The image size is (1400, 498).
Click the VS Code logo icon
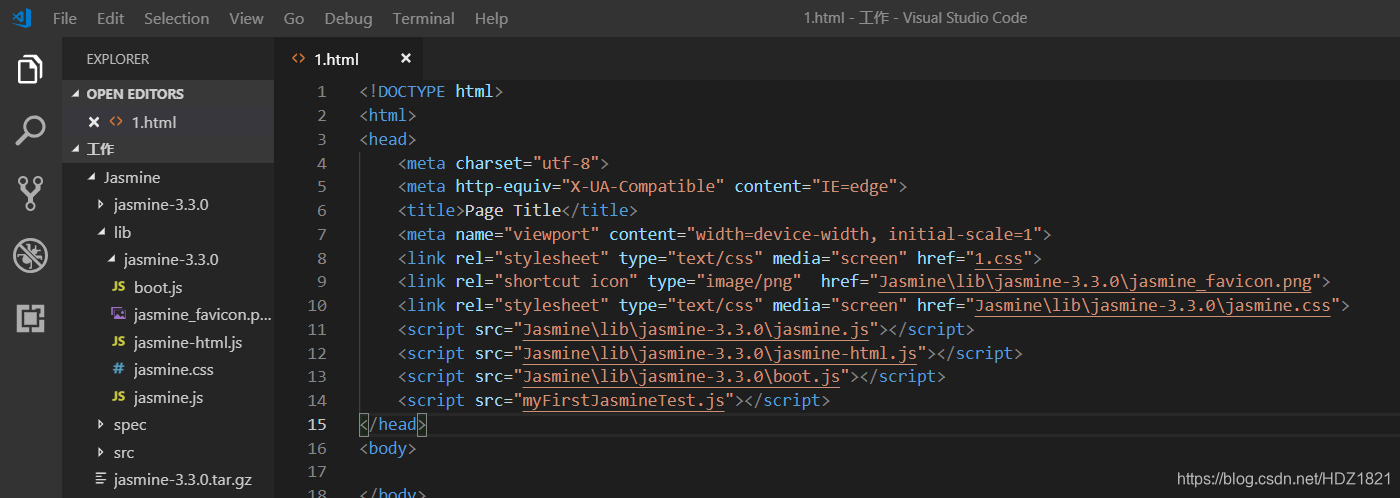tap(22, 18)
